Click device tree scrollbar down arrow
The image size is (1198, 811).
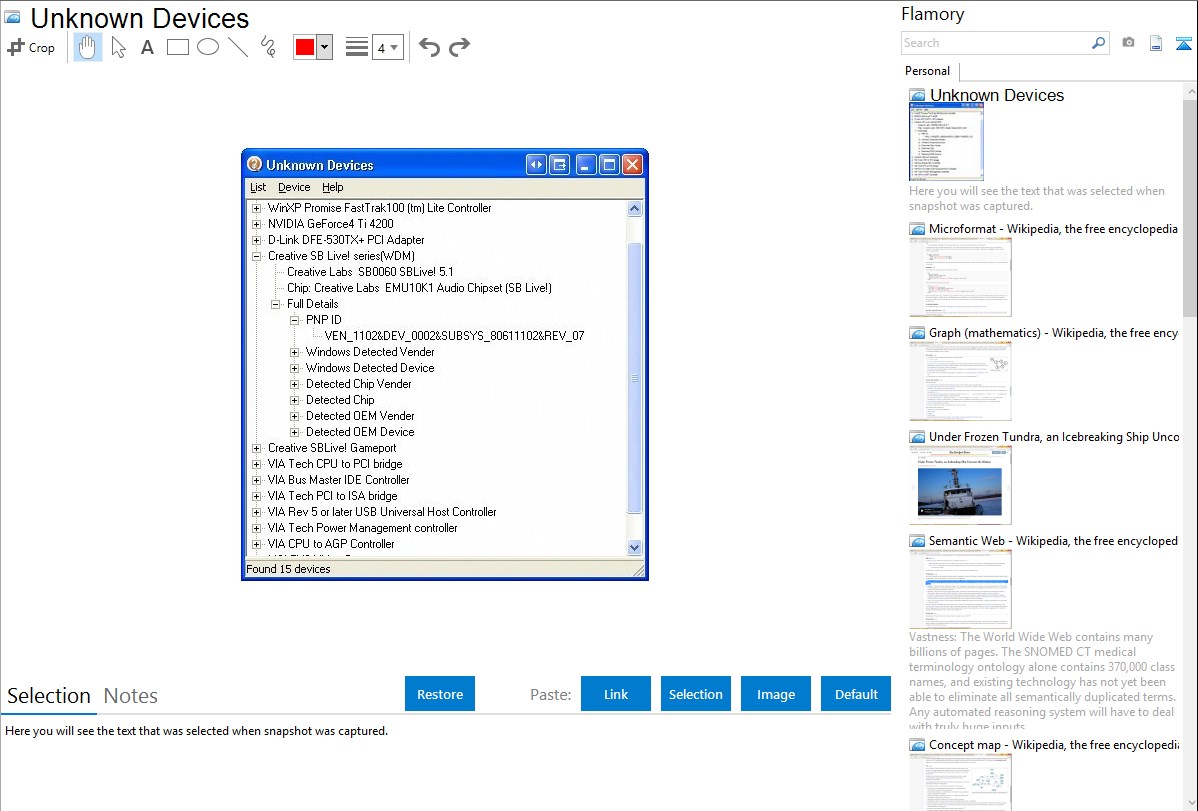click(x=634, y=547)
